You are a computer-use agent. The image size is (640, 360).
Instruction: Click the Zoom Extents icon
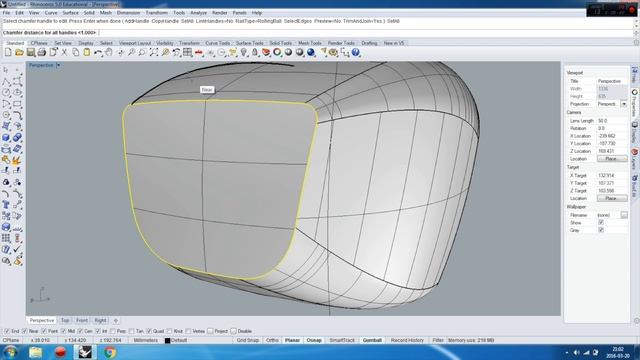153,52
